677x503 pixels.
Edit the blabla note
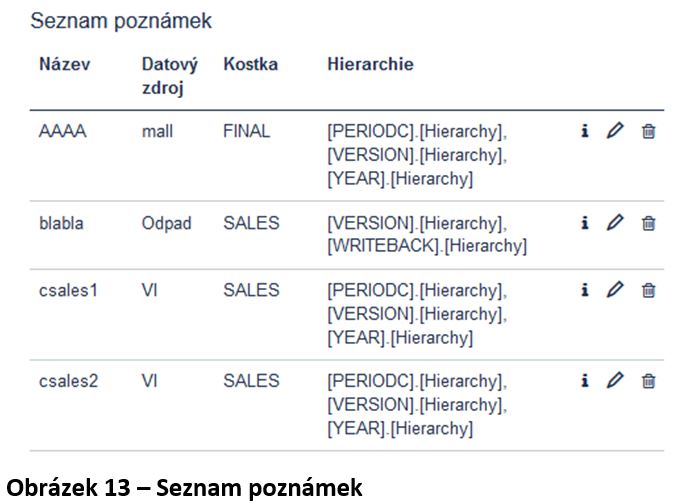pos(615,222)
